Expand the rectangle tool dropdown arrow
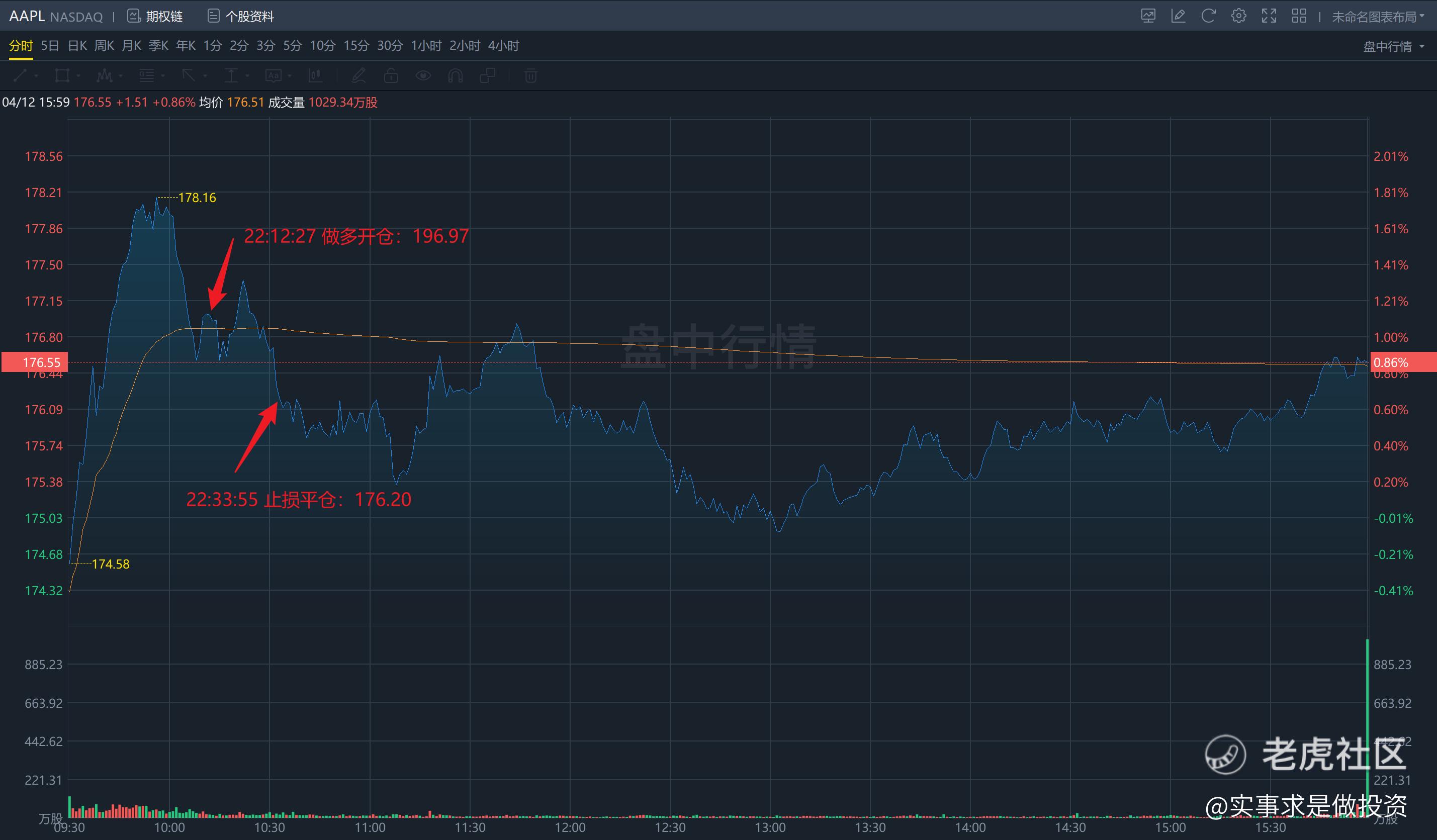 [78, 76]
